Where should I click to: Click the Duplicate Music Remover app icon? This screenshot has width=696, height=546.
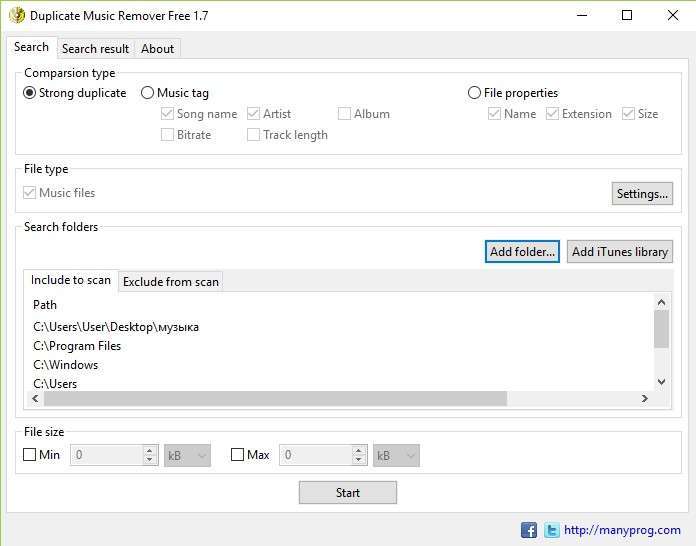(17, 16)
